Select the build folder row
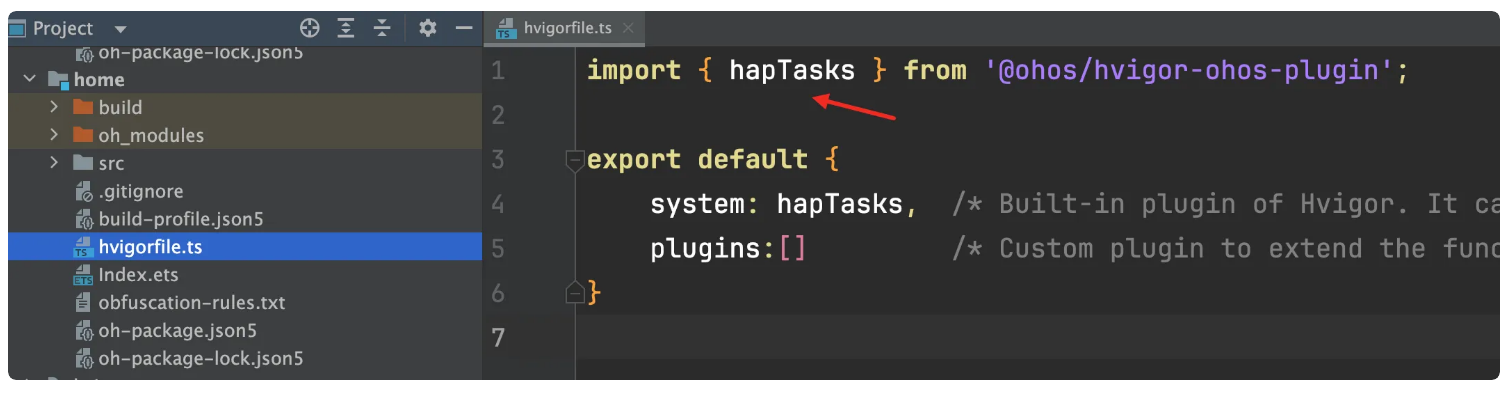This screenshot has width=1509, height=395. point(245,107)
